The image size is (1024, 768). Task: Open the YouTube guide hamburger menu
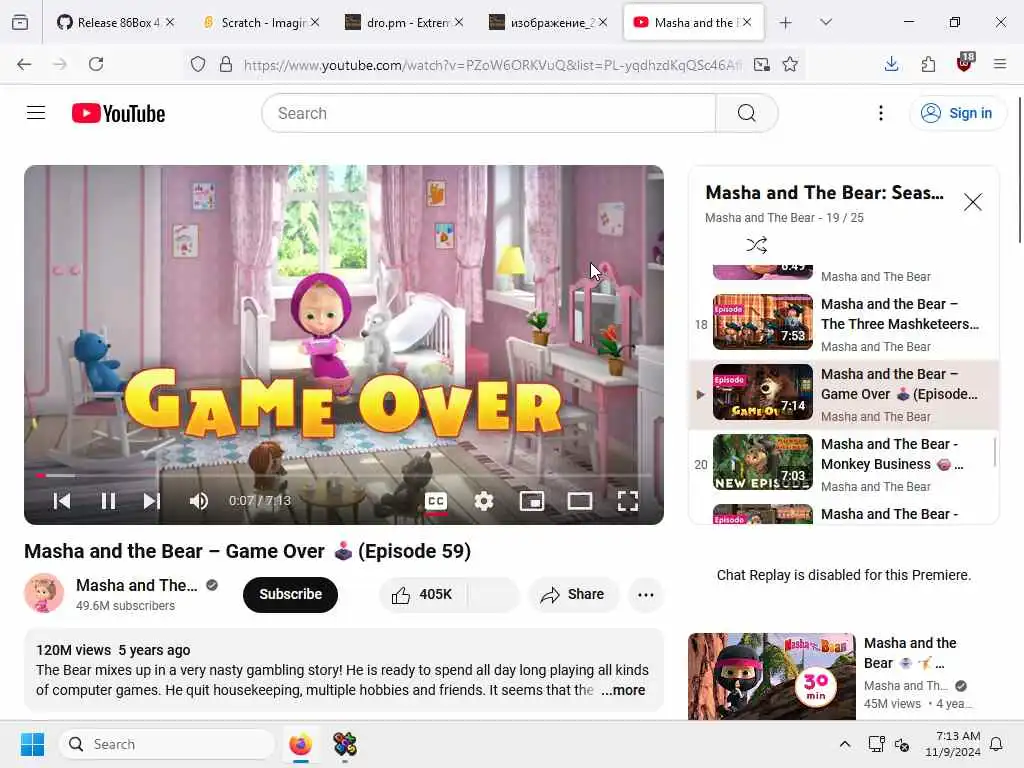click(x=36, y=113)
